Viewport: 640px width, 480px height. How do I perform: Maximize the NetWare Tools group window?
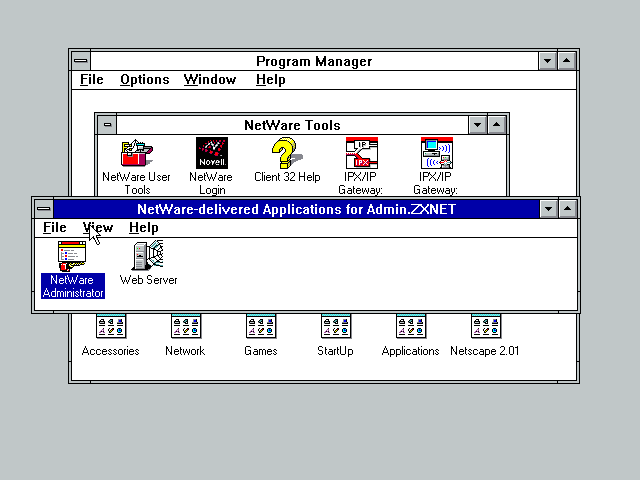496,125
